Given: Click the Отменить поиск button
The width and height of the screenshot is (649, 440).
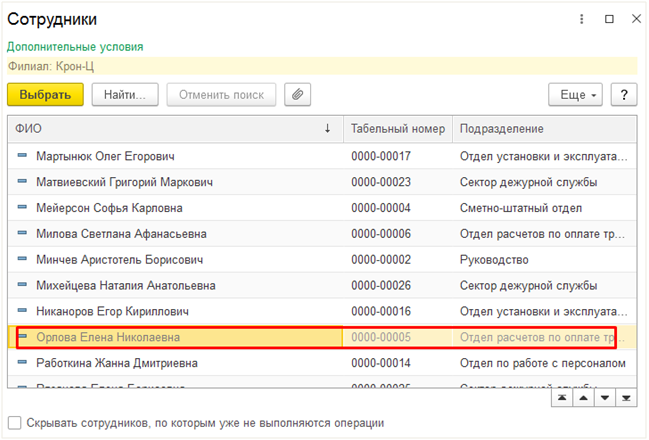Looking at the screenshot, I should tap(221, 95).
